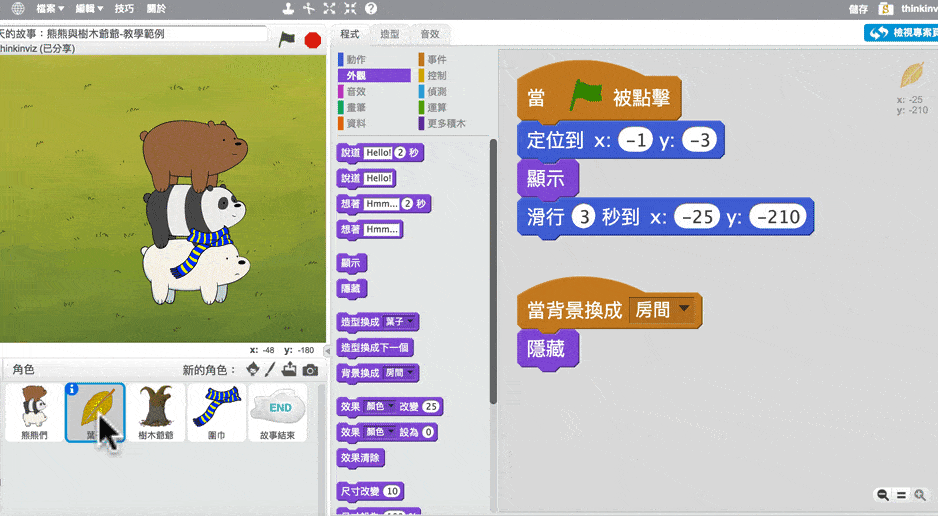Click the blocks palette vertical scrollbar
938x516 pixels.
pyautogui.click(x=493, y=271)
